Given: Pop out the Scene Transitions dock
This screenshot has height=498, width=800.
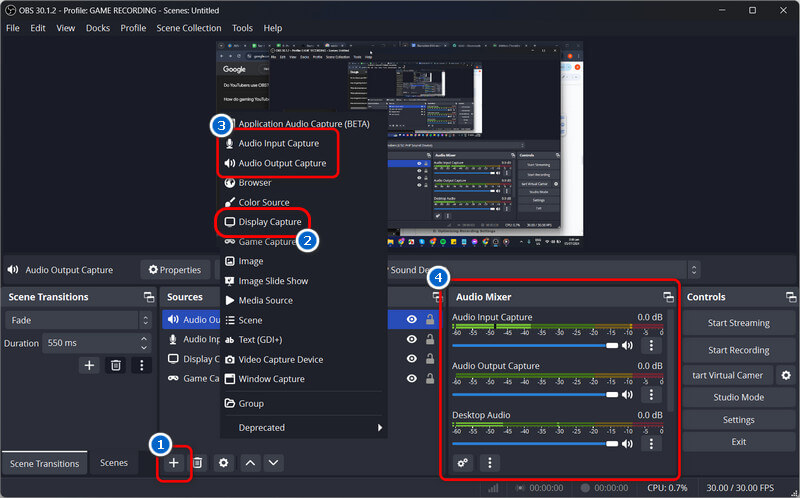Looking at the screenshot, I should [x=148, y=297].
